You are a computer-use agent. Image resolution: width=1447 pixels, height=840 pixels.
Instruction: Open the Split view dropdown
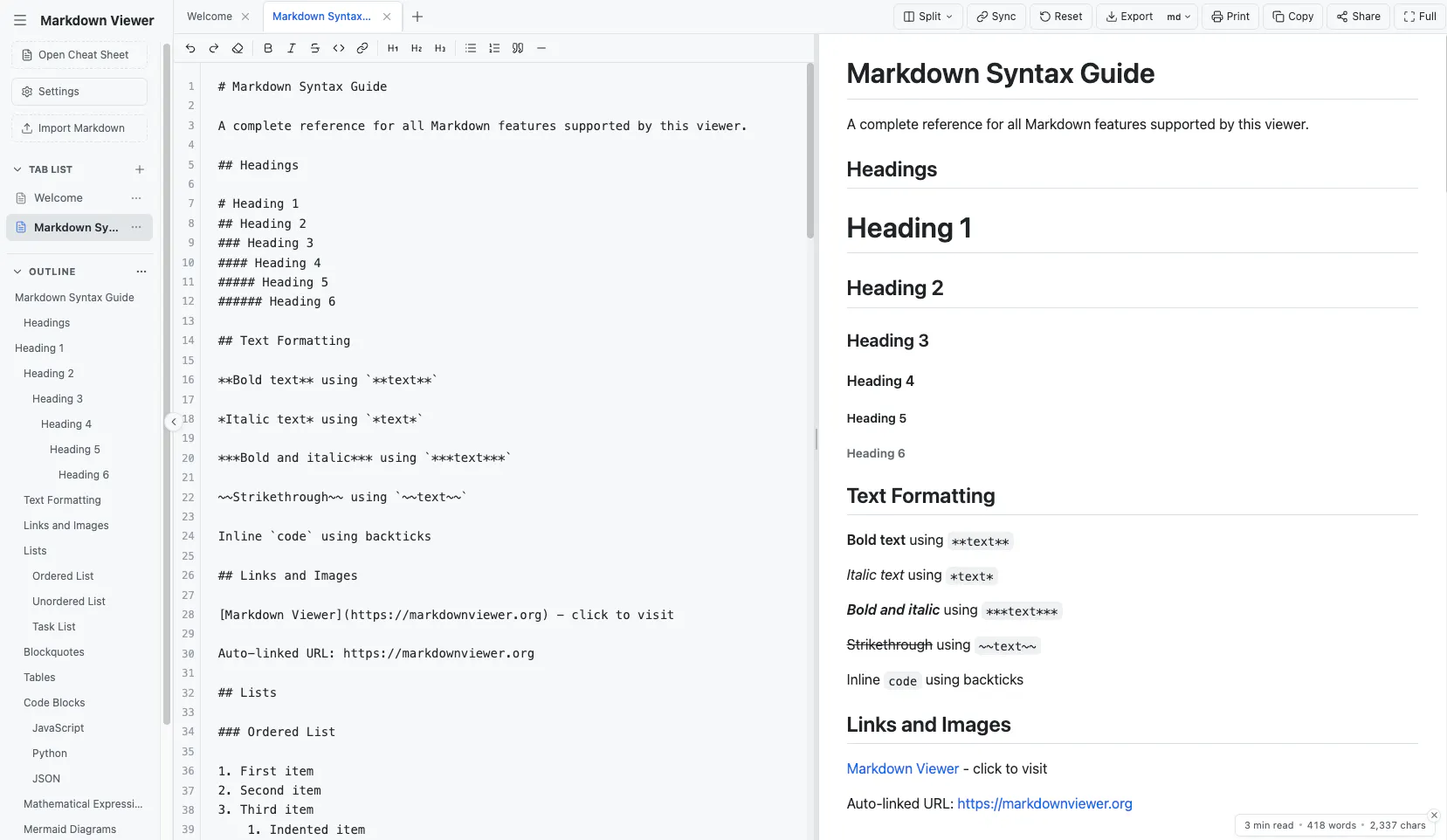point(927,17)
